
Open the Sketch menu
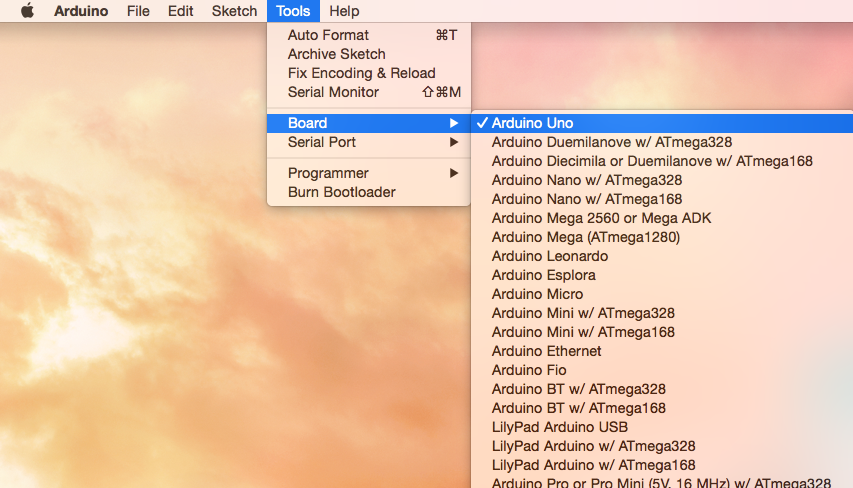(x=234, y=11)
